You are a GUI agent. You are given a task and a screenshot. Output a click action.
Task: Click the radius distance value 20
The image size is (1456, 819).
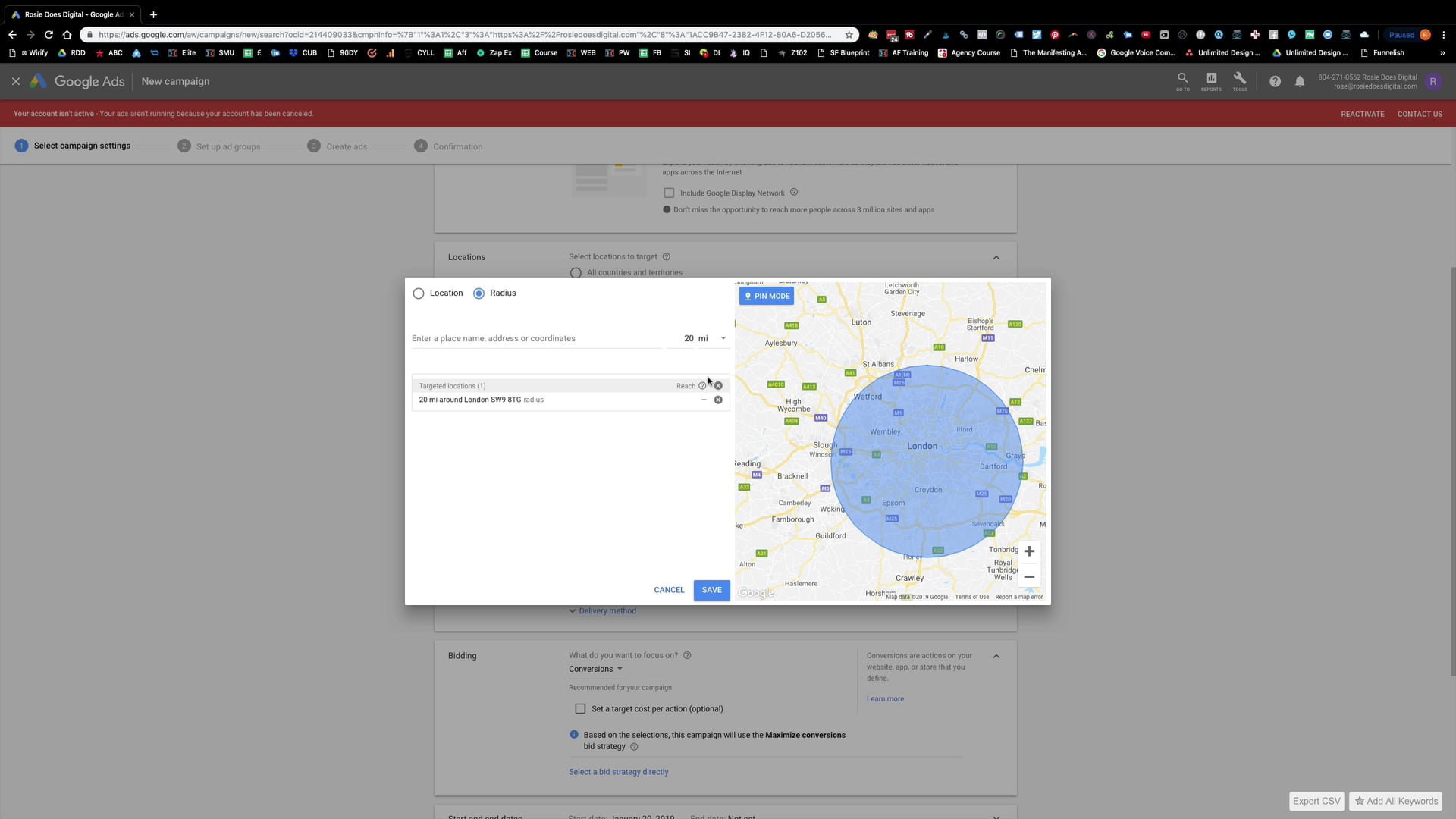coord(689,338)
